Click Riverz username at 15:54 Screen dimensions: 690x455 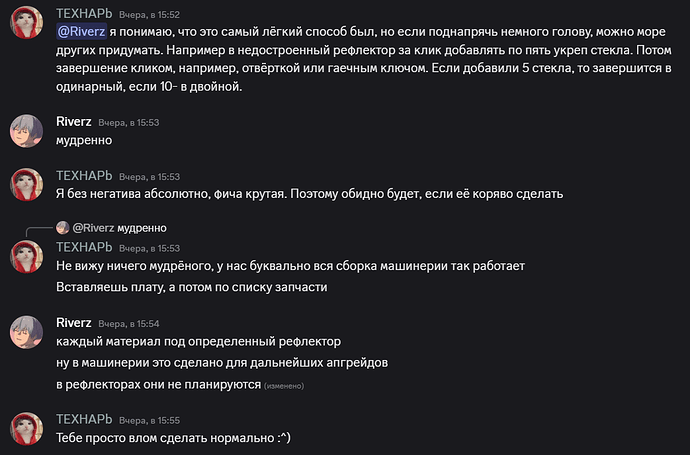click(73, 323)
